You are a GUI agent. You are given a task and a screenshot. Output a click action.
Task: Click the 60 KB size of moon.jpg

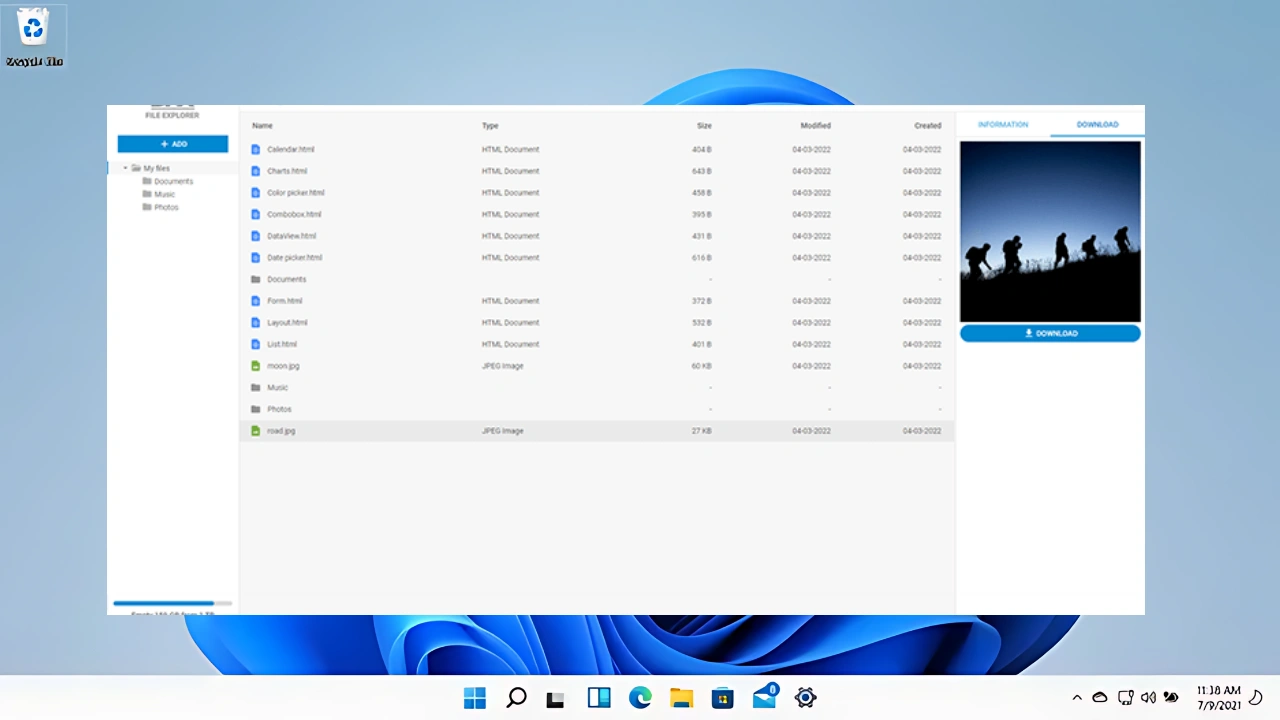click(702, 366)
